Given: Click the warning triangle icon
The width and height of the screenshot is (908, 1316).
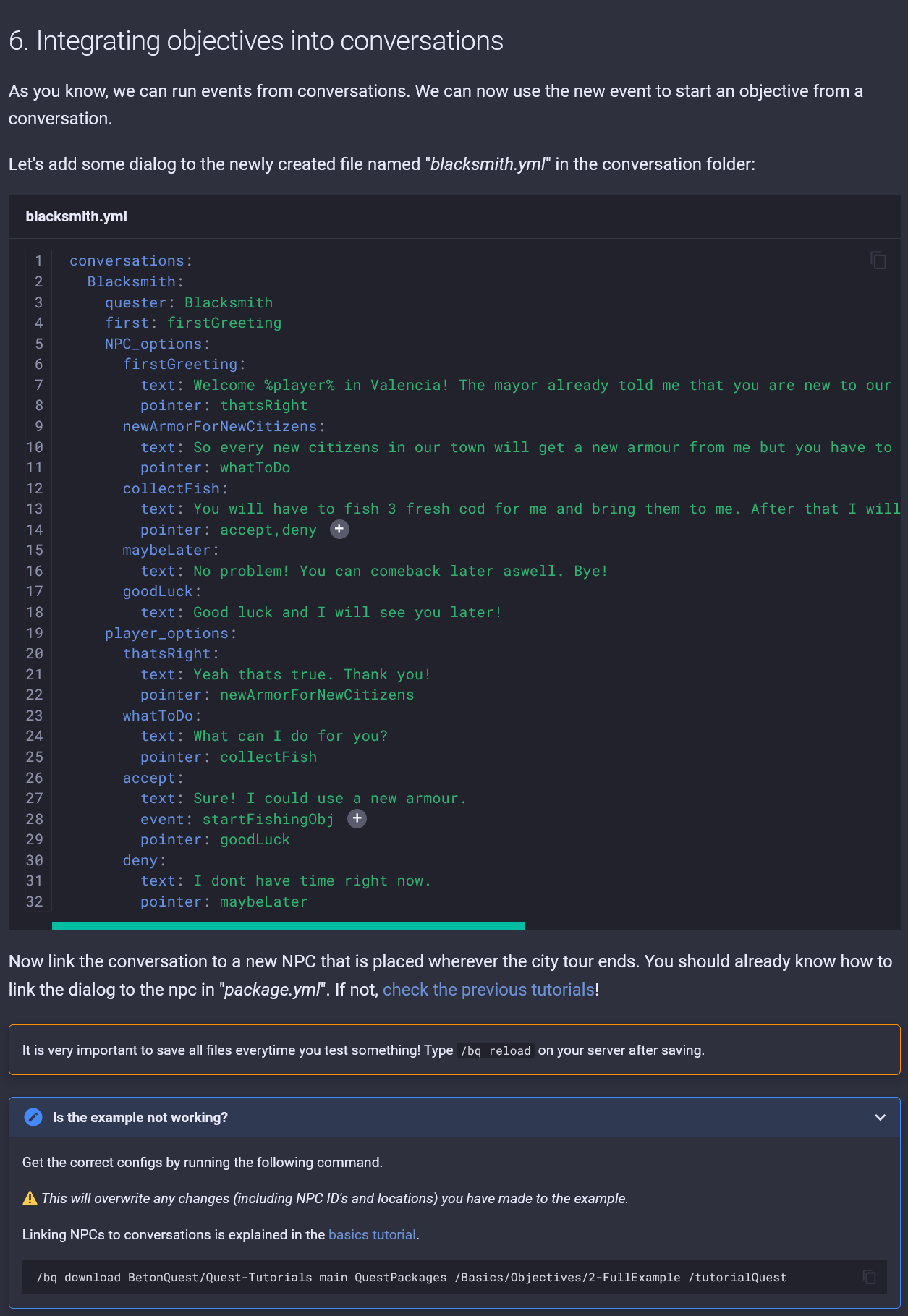Looking at the screenshot, I should (x=30, y=1198).
